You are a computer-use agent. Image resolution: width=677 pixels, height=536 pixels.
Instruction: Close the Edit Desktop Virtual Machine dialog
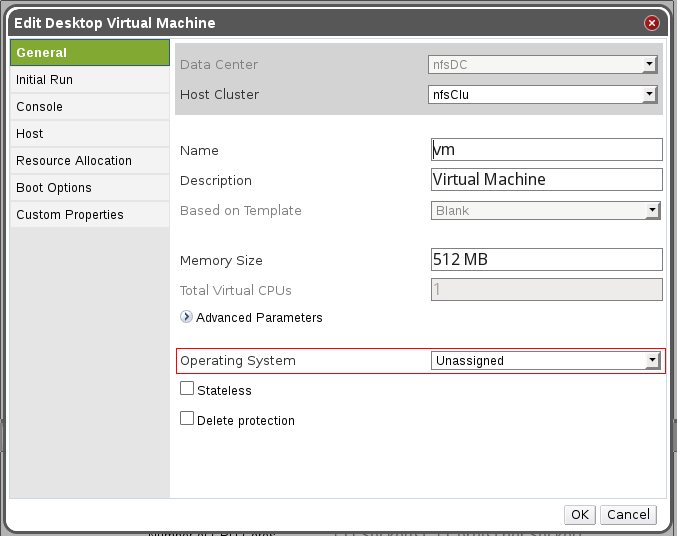[x=652, y=23]
